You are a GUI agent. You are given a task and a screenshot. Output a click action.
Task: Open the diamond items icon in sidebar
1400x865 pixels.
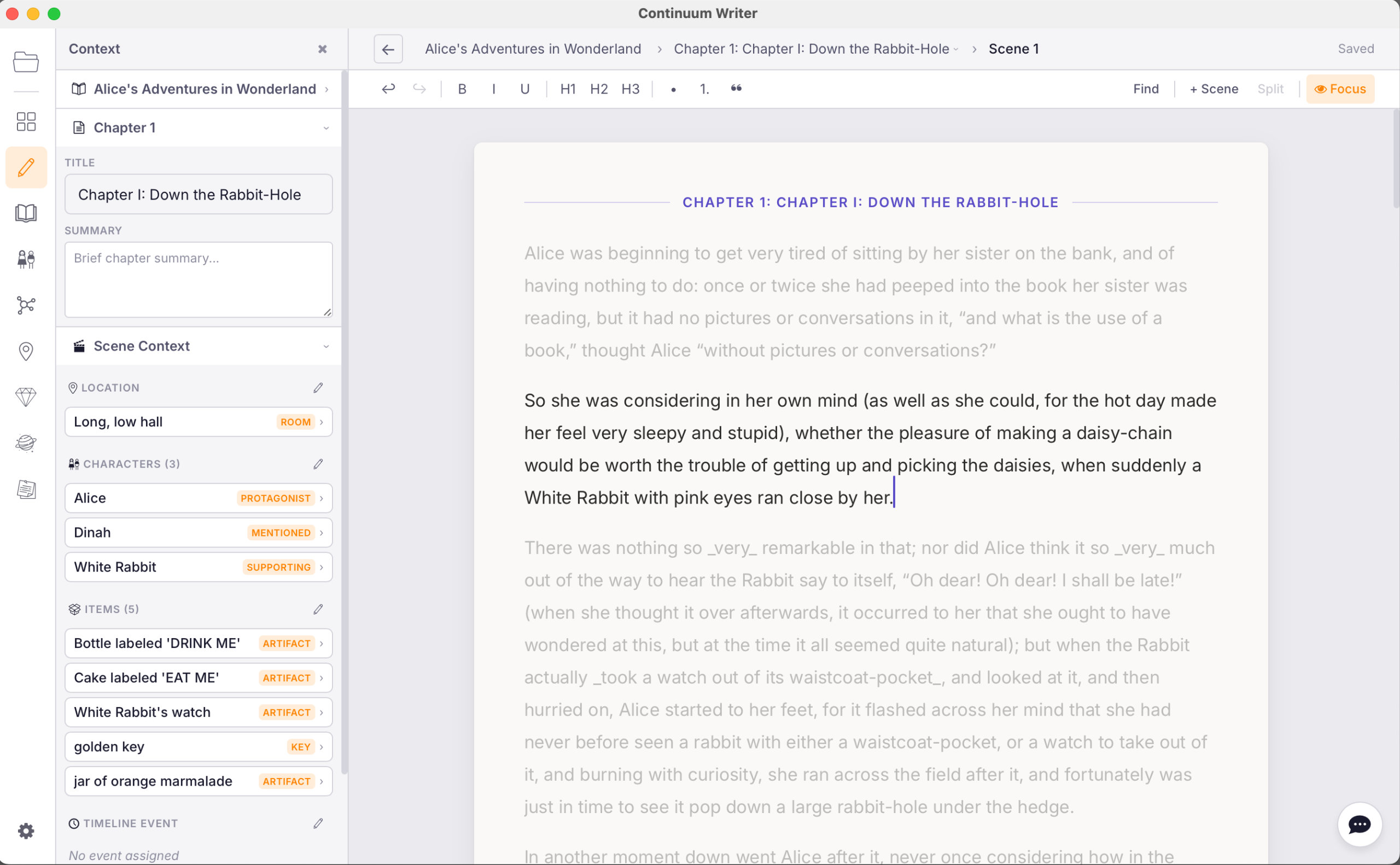pyautogui.click(x=26, y=397)
